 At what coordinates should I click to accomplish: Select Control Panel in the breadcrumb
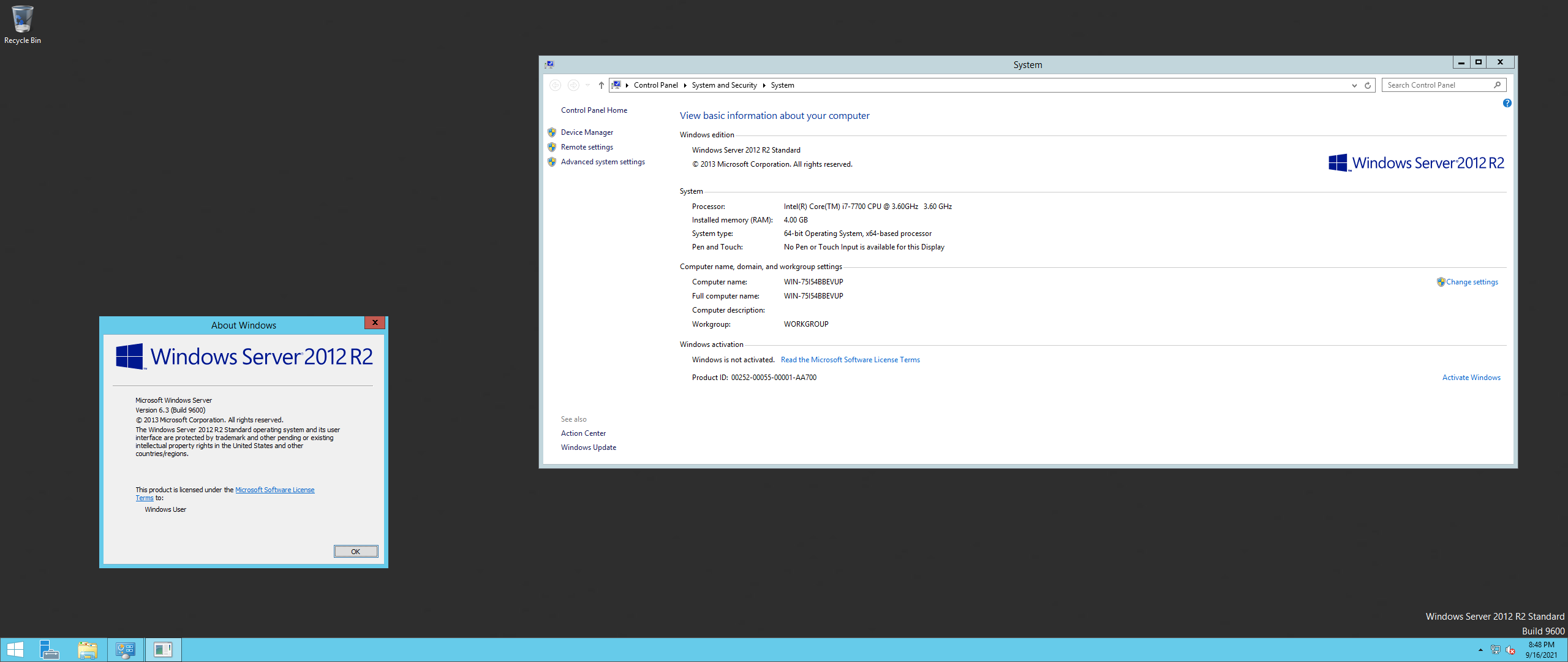pyautogui.click(x=655, y=85)
